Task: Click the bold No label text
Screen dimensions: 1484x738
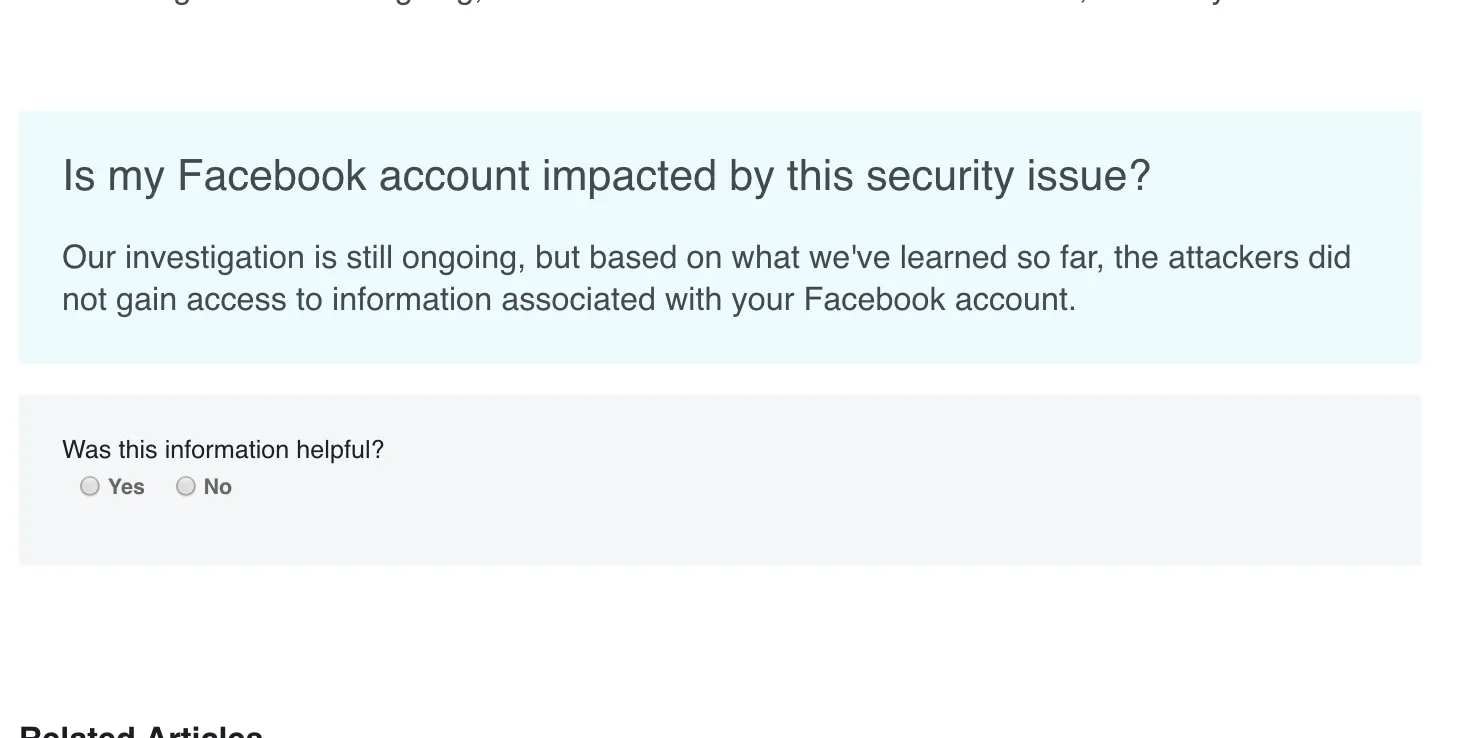Action: pyautogui.click(x=217, y=487)
